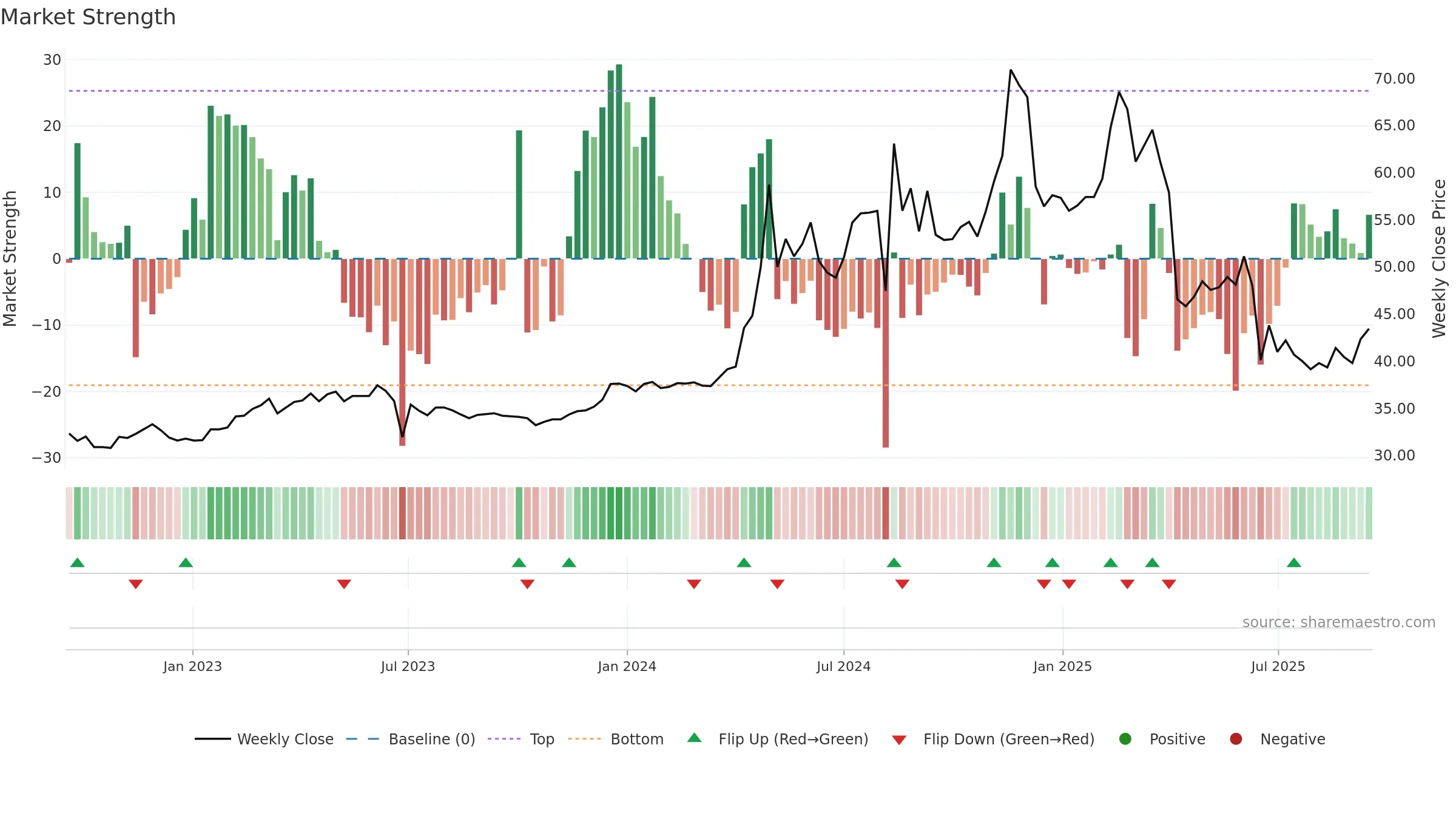Click the Flip Up green triangle legend icon

695,738
